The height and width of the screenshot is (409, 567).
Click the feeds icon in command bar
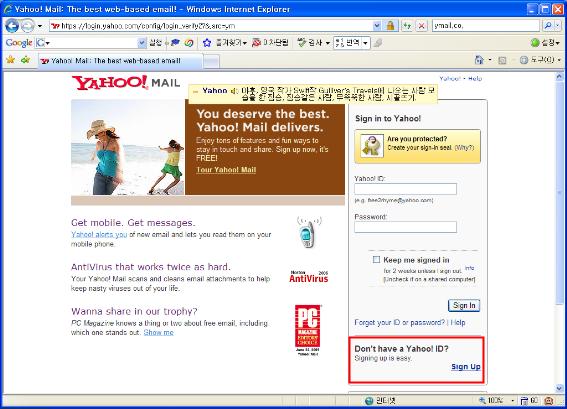pos(502,60)
